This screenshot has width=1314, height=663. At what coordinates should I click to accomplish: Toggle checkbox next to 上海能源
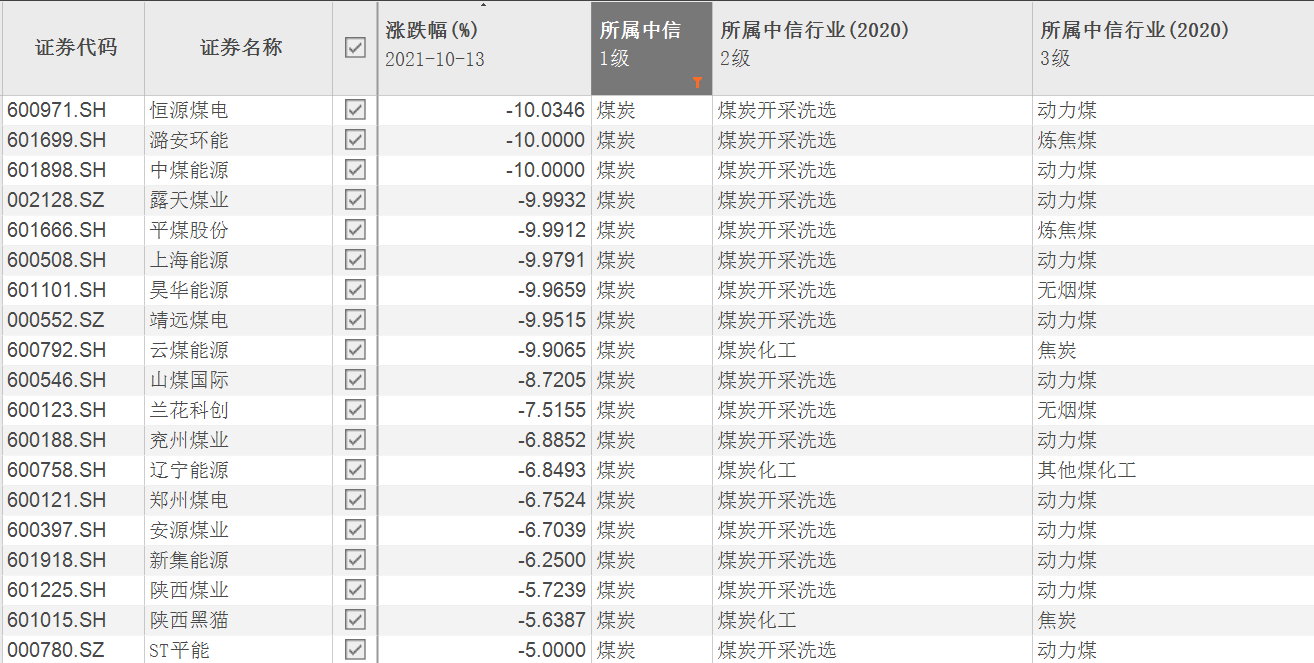point(355,260)
